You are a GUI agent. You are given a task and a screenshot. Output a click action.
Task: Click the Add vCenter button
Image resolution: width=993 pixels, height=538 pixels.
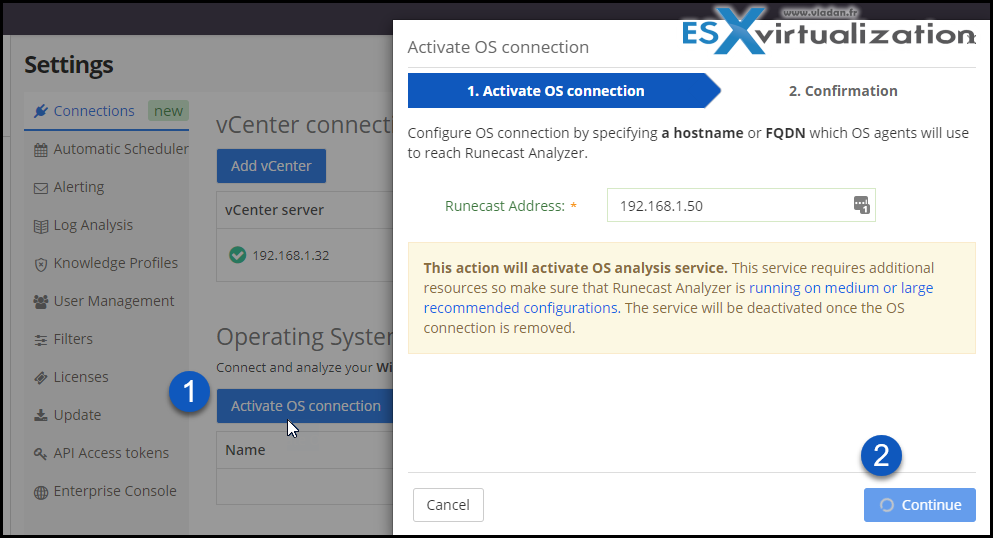(x=271, y=166)
